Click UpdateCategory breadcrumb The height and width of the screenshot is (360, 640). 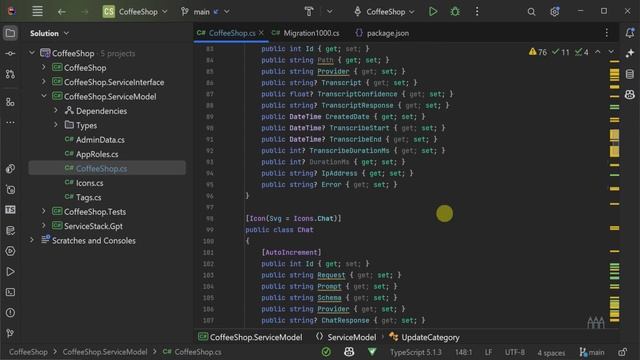pos(424,337)
